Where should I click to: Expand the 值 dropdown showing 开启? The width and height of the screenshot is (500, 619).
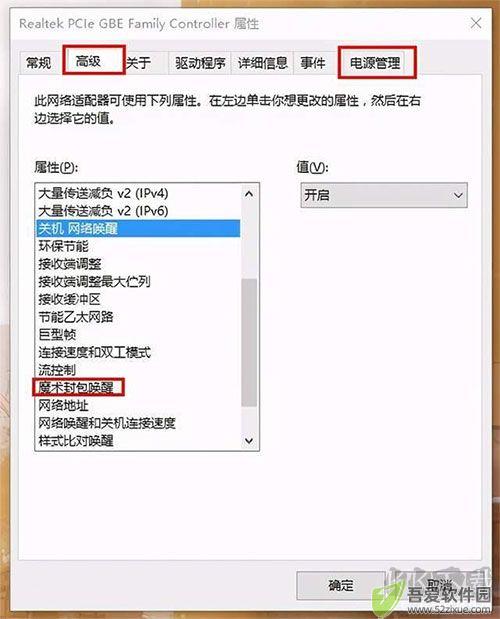pos(384,195)
